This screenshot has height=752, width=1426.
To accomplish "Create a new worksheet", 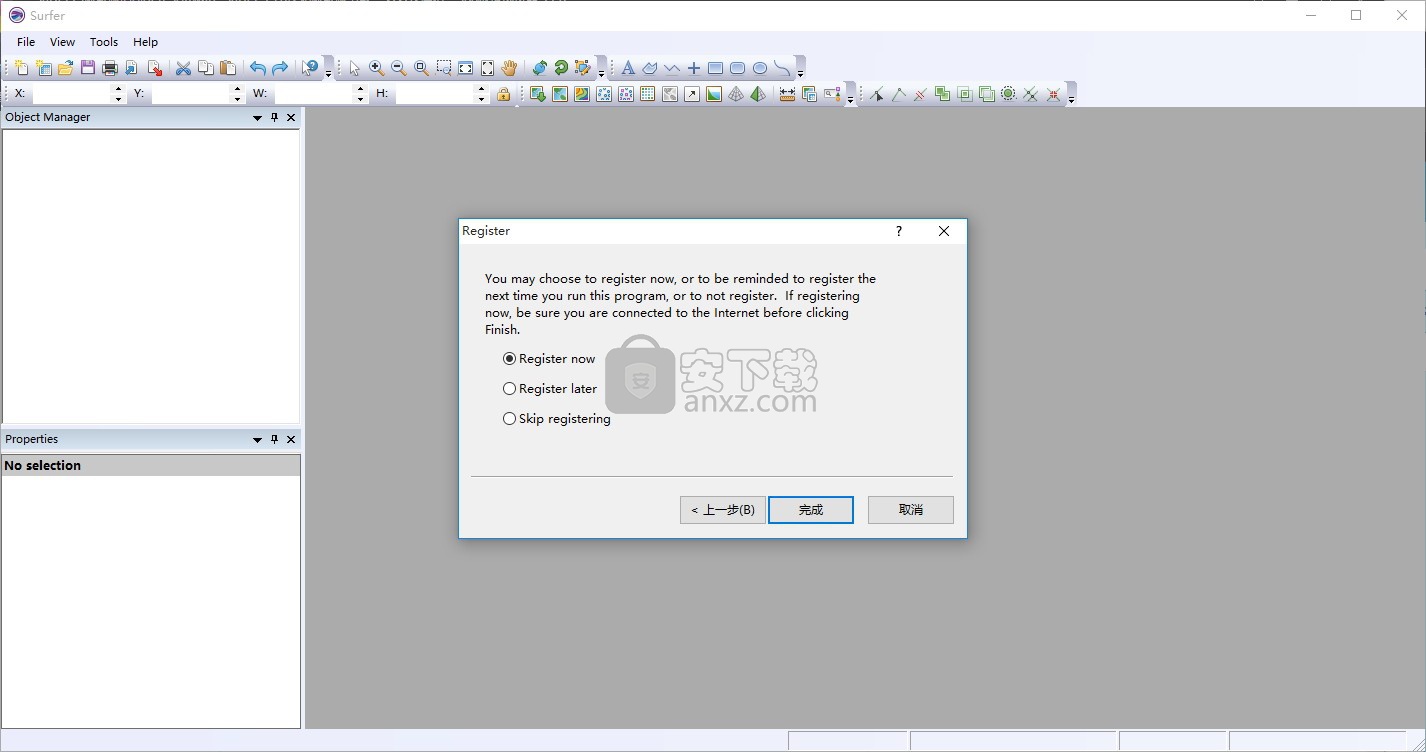I will pos(44,68).
